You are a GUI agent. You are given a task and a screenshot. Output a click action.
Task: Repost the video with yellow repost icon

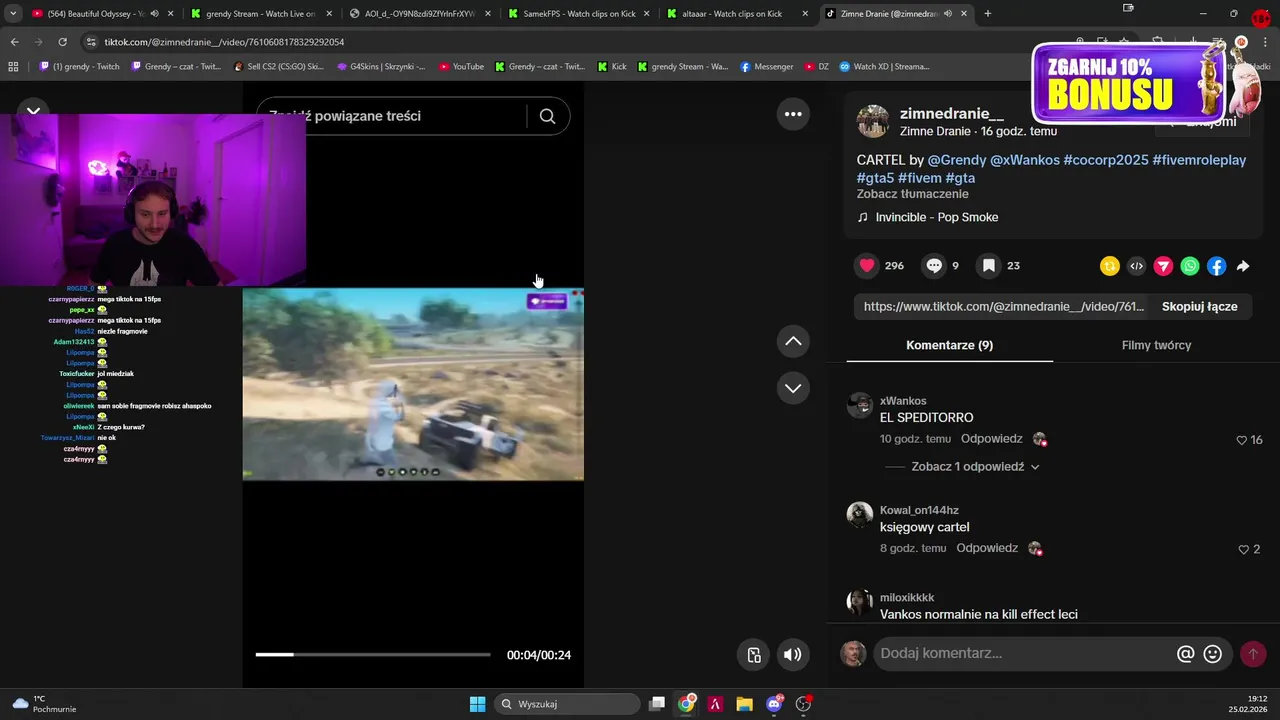coord(1109,266)
